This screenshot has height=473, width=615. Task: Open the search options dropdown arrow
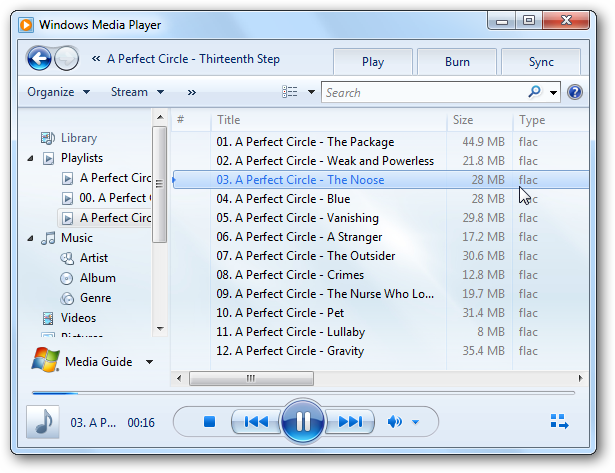tap(553, 93)
